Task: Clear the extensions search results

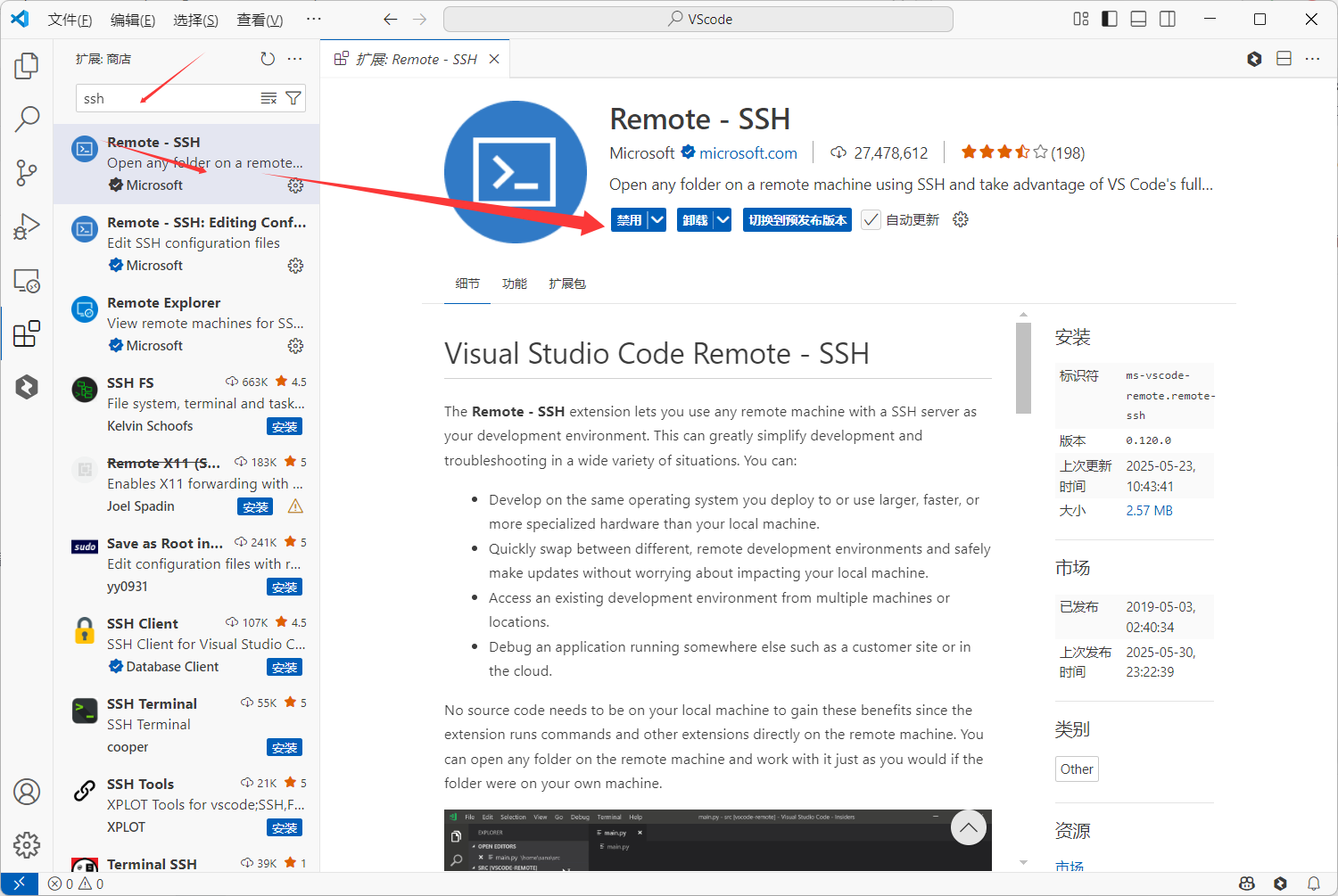Action: pyautogui.click(x=268, y=98)
